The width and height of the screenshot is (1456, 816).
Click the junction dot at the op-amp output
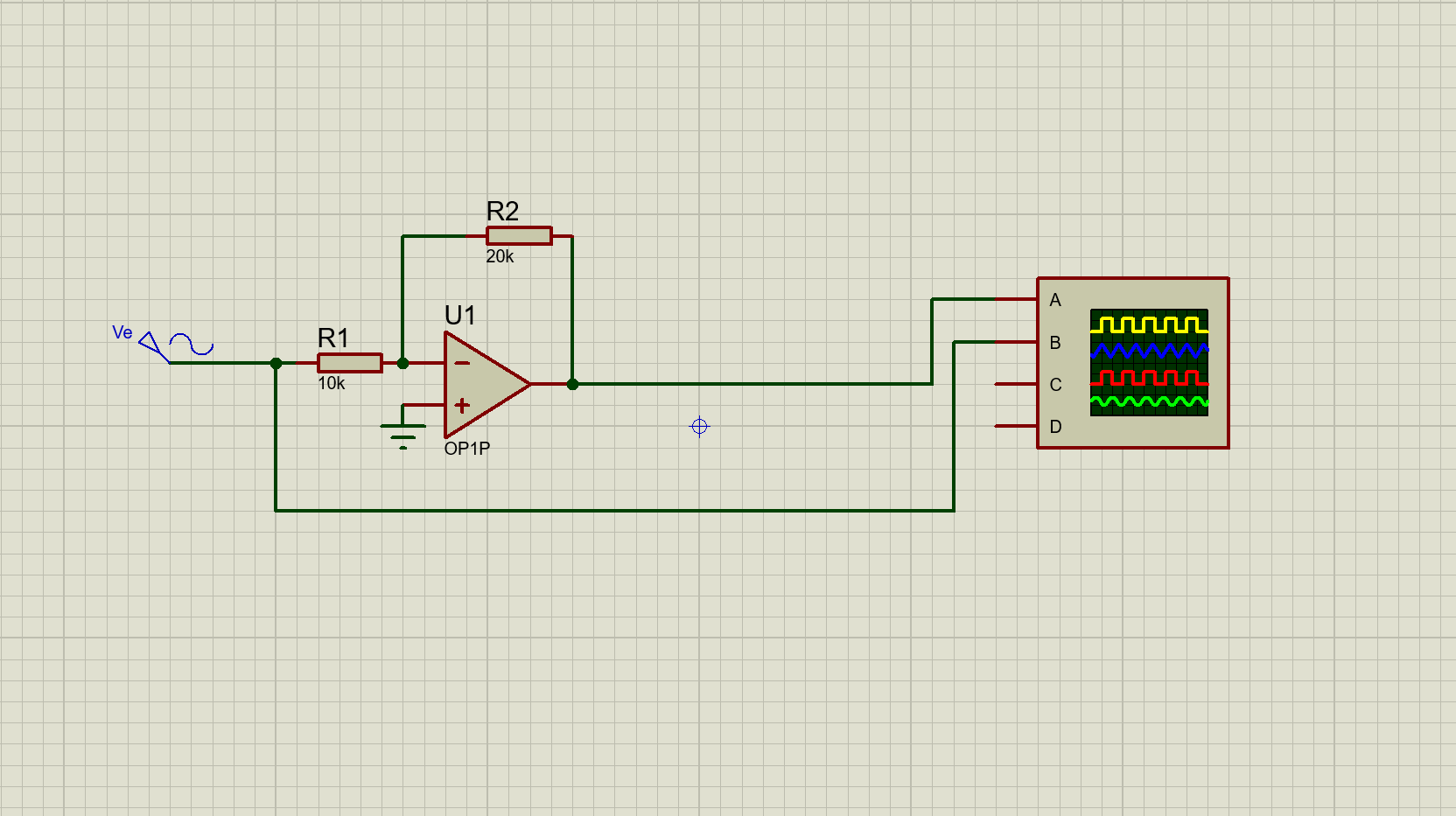(x=571, y=383)
